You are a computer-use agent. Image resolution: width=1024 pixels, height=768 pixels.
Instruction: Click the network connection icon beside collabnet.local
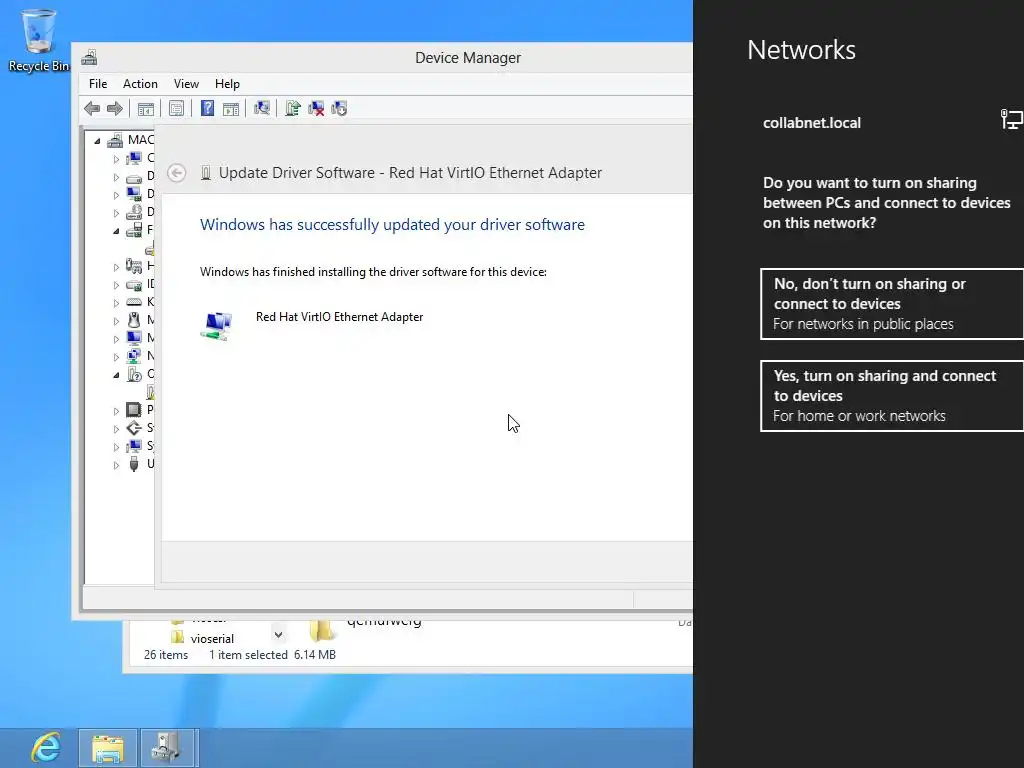1012,120
